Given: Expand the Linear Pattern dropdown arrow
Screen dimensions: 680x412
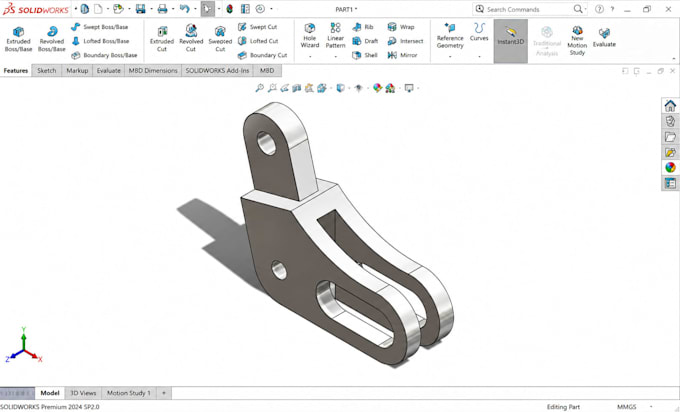Looking at the screenshot, I should 335,56.
